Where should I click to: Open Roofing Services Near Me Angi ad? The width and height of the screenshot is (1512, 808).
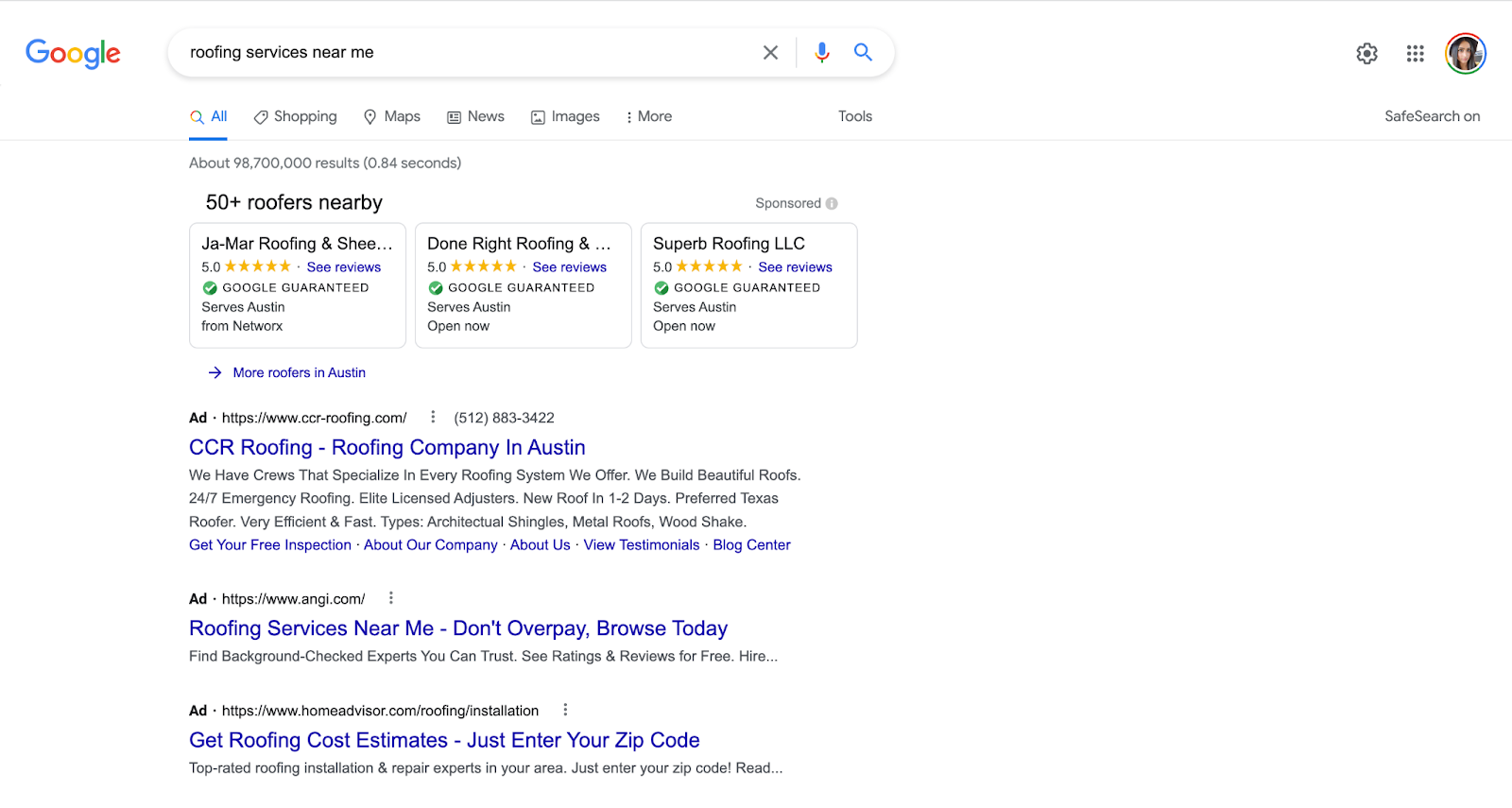pyautogui.click(x=458, y=628)
